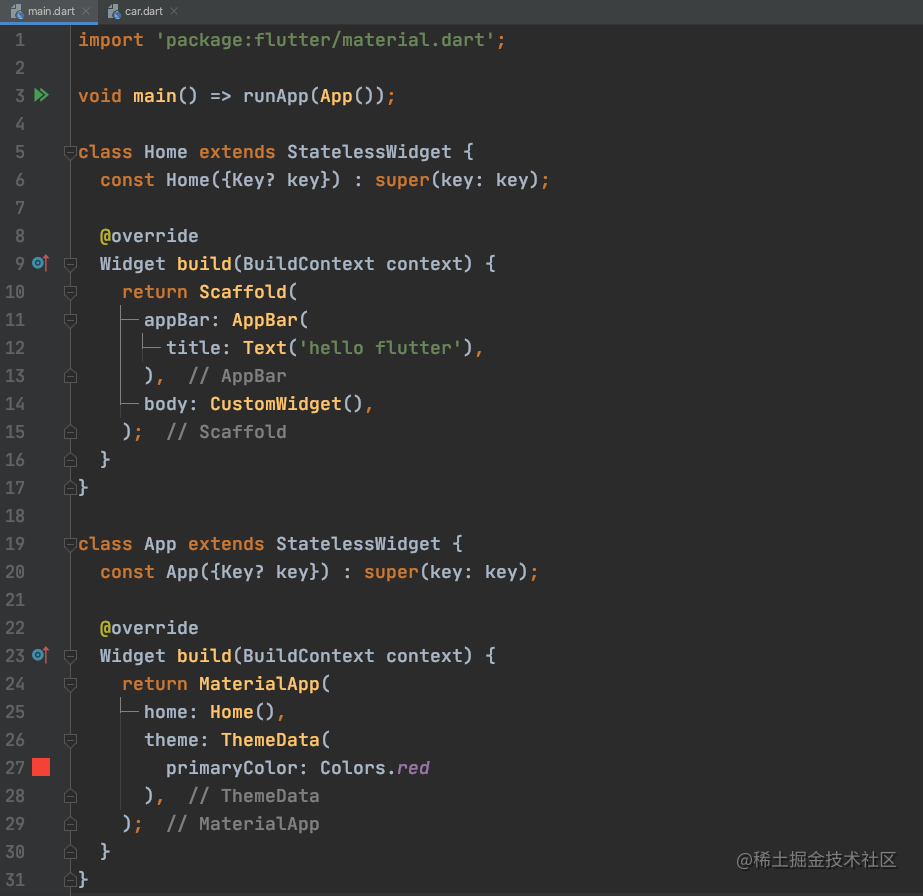Click fold end marker on line 31
The image size is (923, 896).
pyautogui.click(x=70, y=880)
